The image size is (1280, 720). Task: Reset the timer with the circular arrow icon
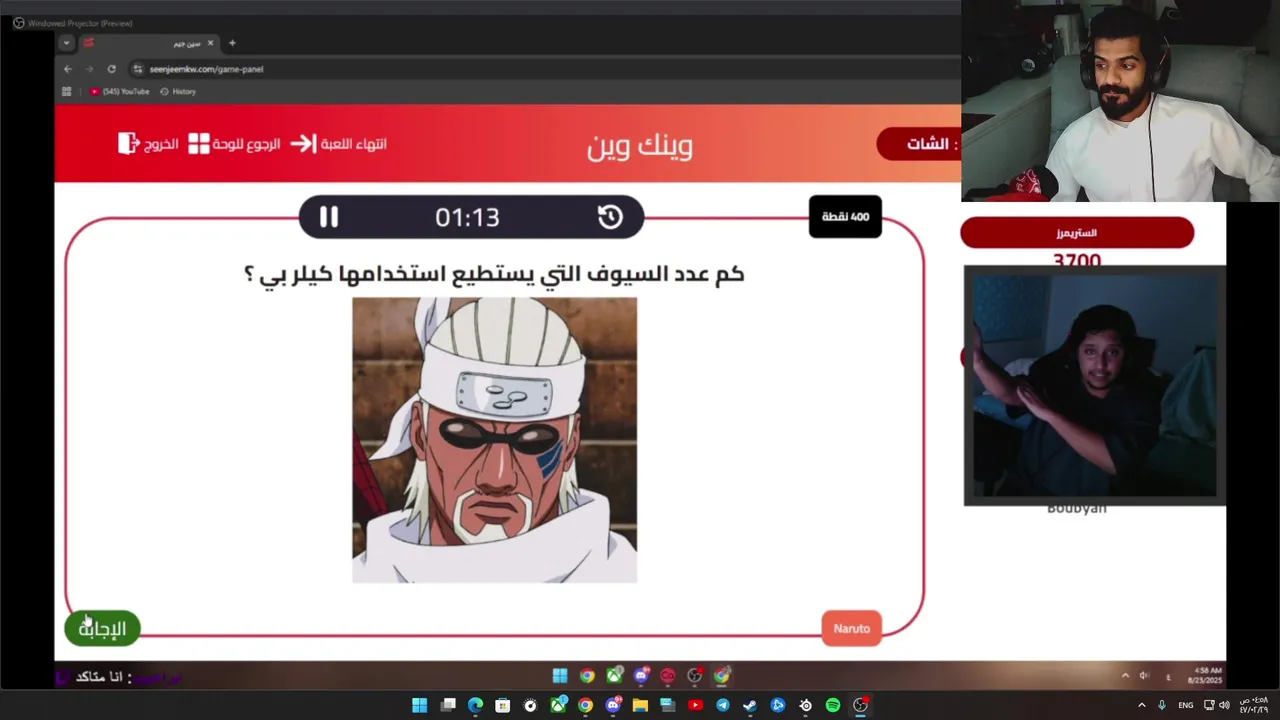click(x=610, y=217)
